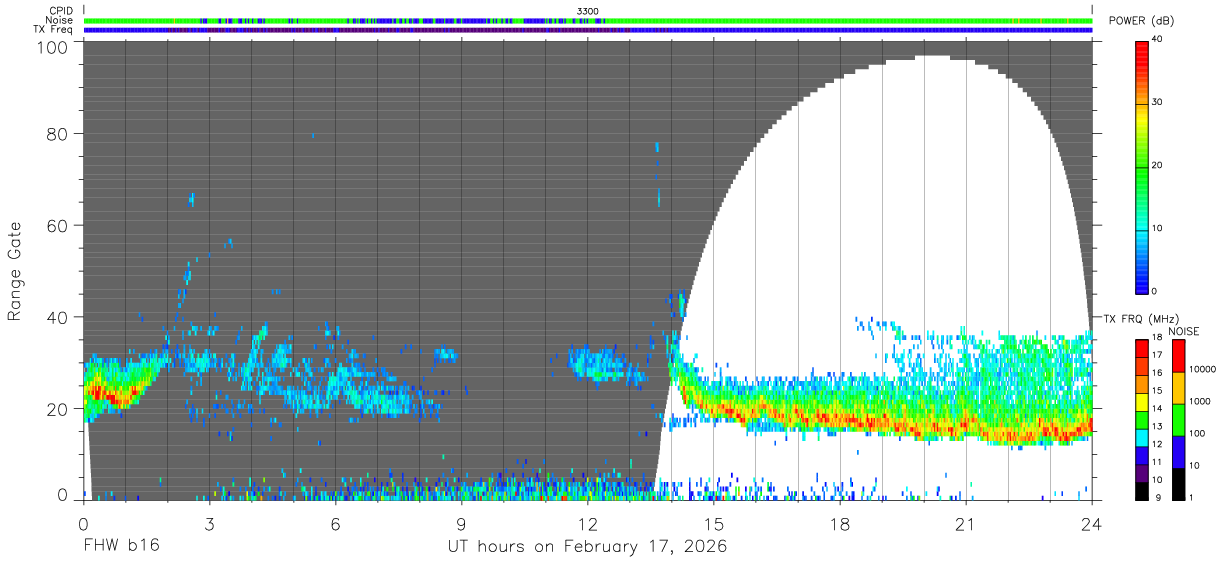Image resolution: width=1228 pixels, height=567 pixels.
Task: Click the CPID label at top left
Action: pyautogui.click(x=62, y=11)
